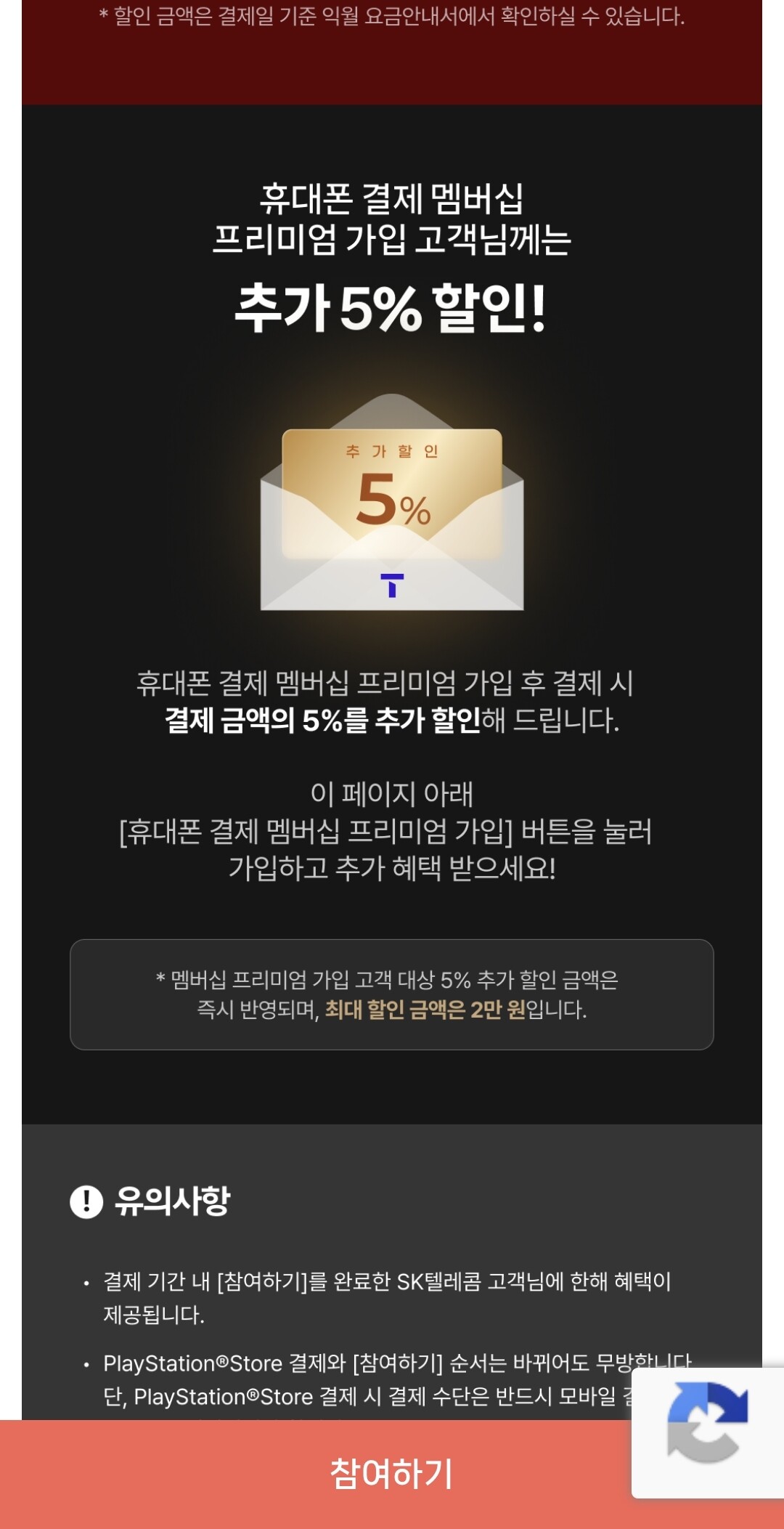Image resolution: width=784 pixels, height=1529 pixels.
Task: Click the 유의사항 section heading
Action: [x=172, y=1201]
